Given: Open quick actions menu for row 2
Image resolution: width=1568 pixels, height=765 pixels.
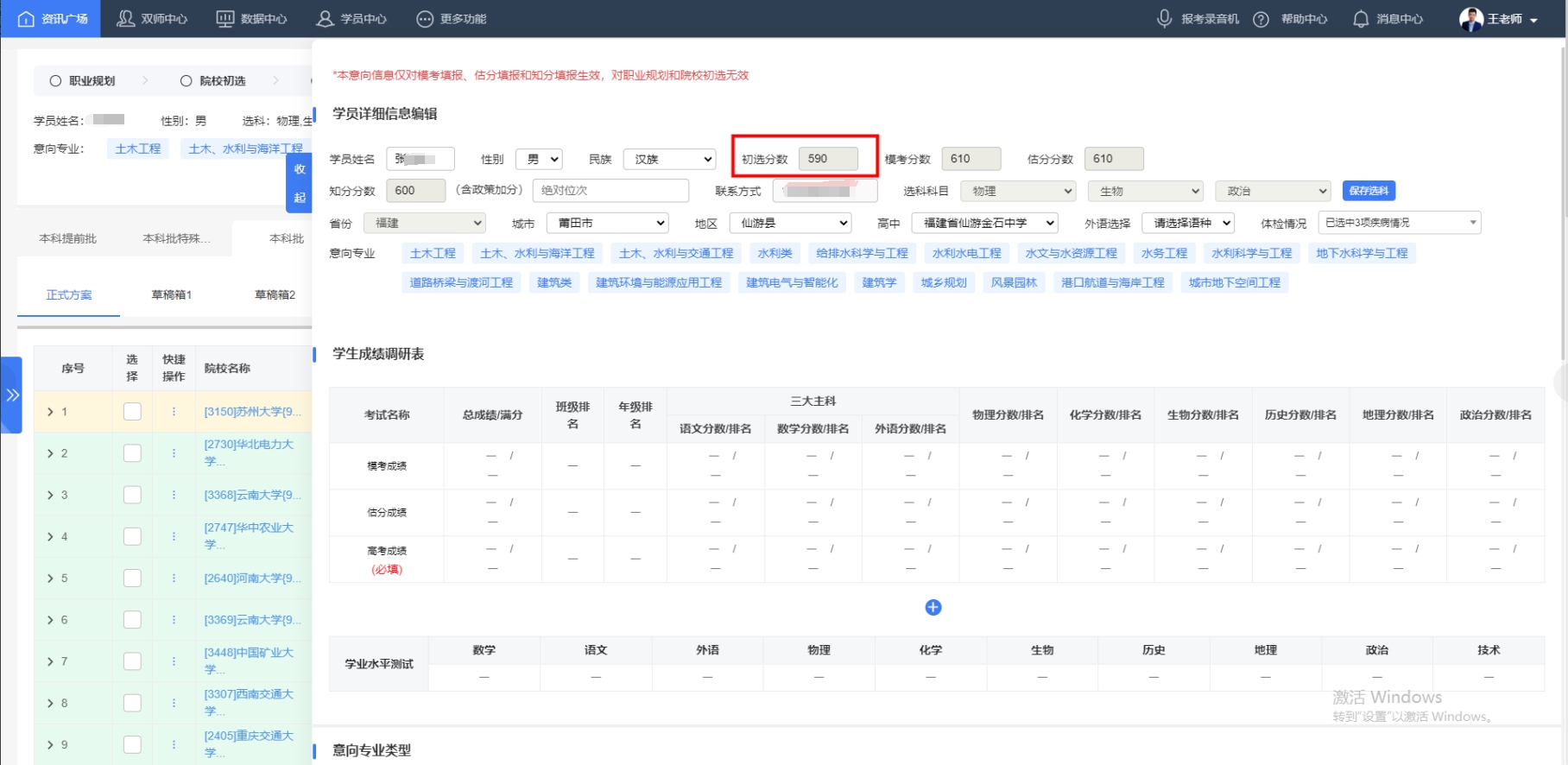Looking at the screenshot, I should 174,453.
